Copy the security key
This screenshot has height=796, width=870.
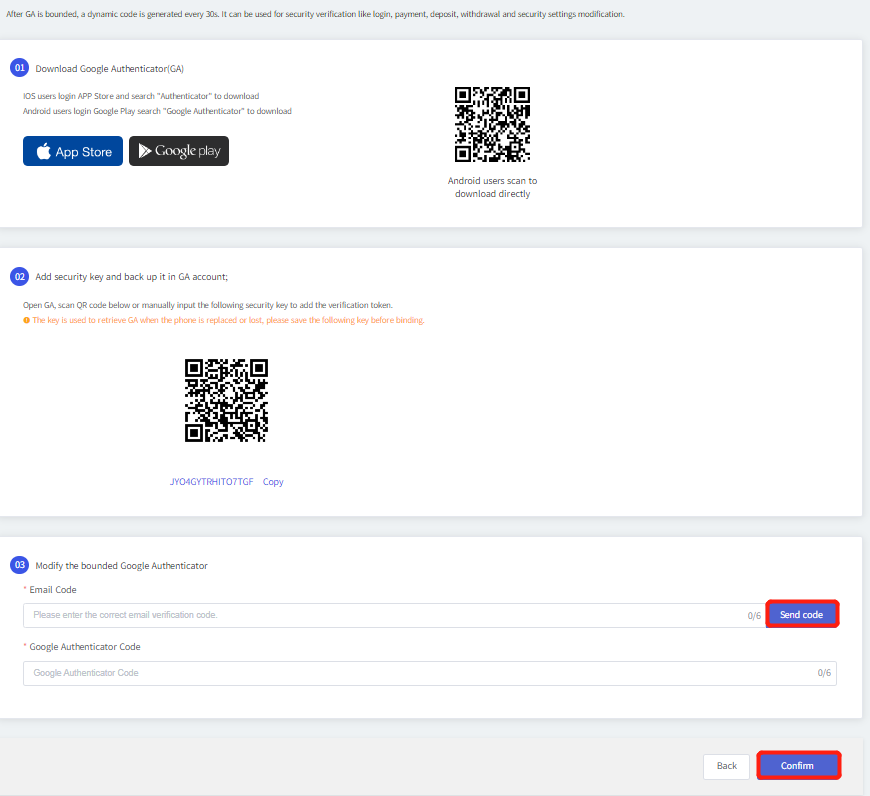point(273,481)
